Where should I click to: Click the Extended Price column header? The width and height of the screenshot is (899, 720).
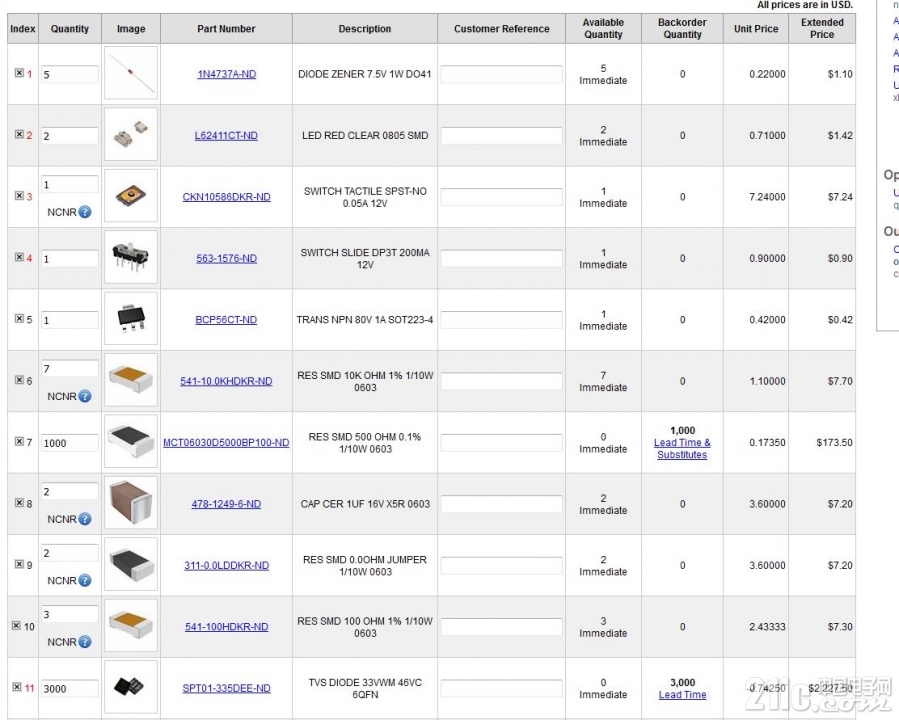click(x=822, y=29)
